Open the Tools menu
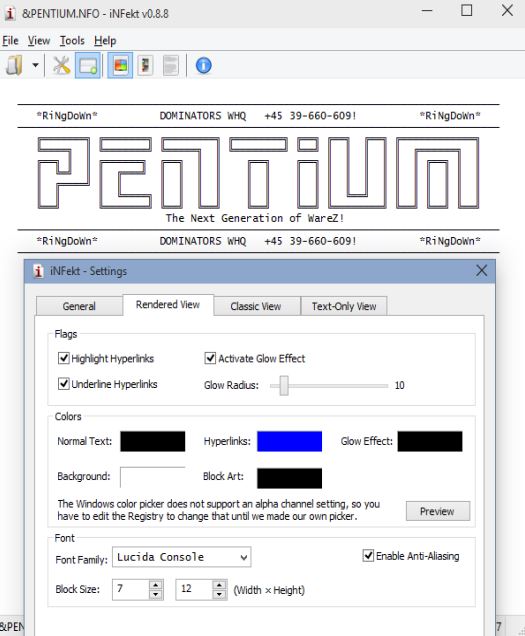Image resolution: width=525 pixels, height=636 pixels. point(72,41)
